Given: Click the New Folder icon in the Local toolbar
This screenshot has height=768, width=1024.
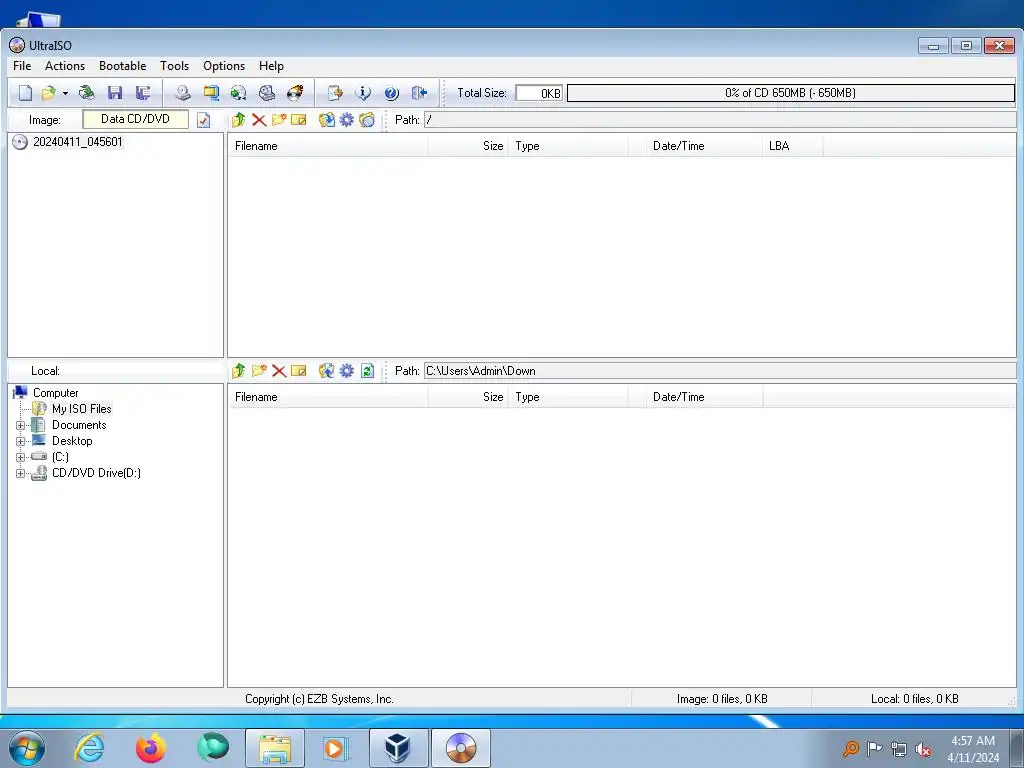Looking at the screenshot, I should [259, 371].
